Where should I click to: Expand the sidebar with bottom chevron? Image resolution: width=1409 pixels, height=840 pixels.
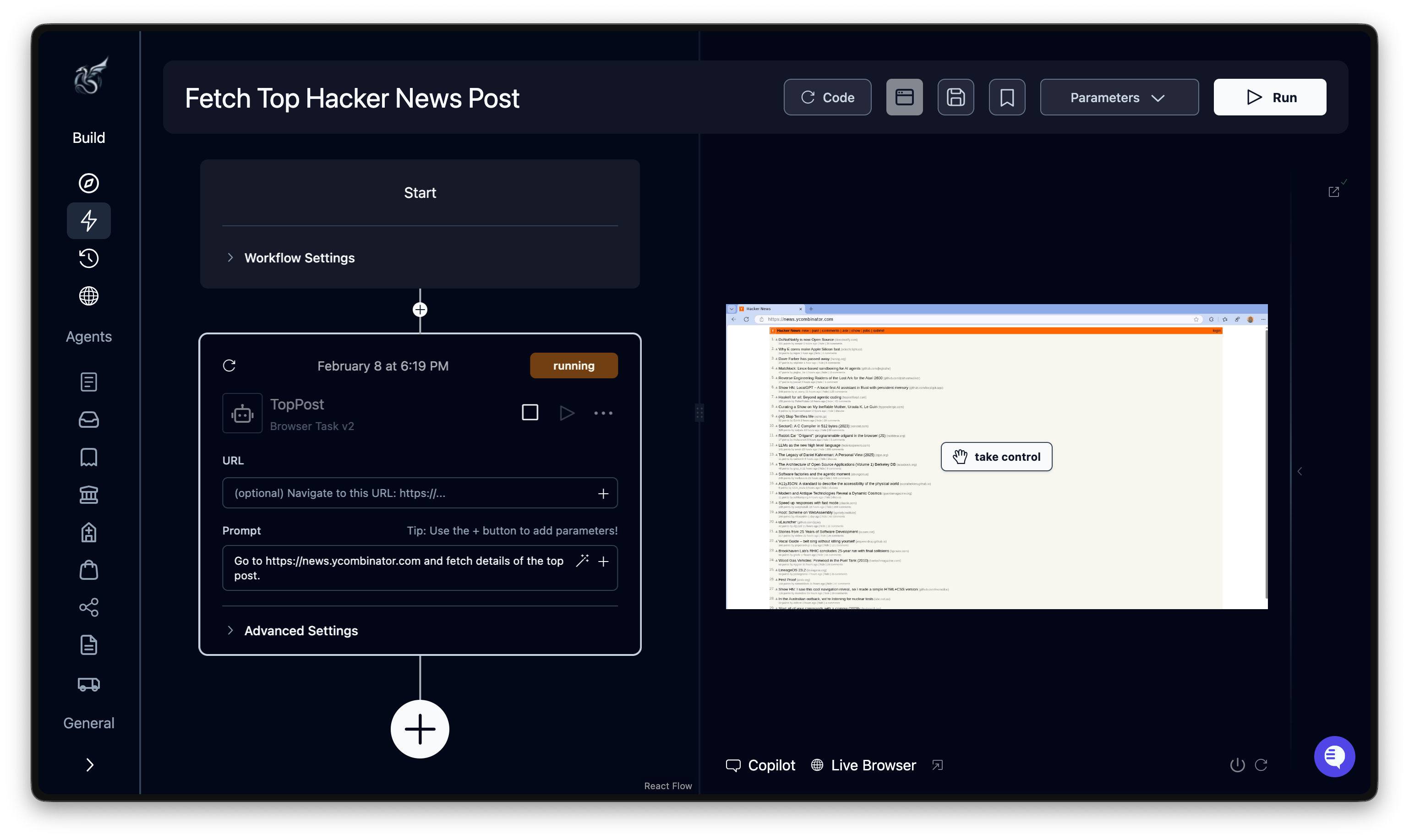89,765
